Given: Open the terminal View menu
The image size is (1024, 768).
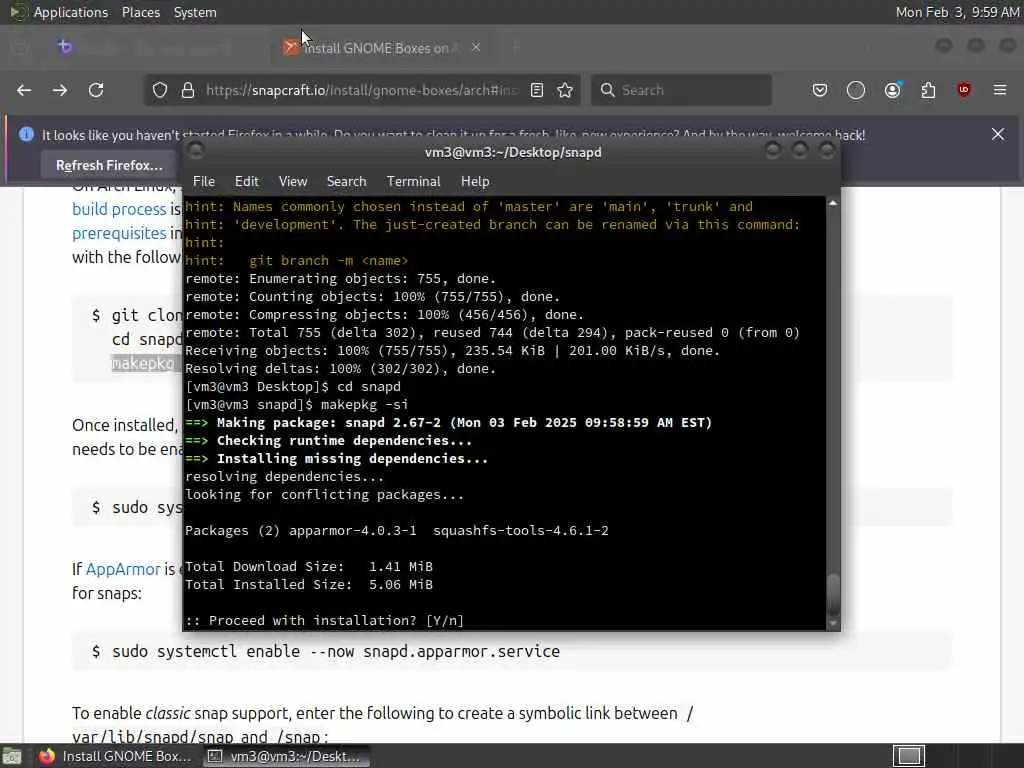Looking at the screenshot, I should pyautogui.click(x=293, y=182).
